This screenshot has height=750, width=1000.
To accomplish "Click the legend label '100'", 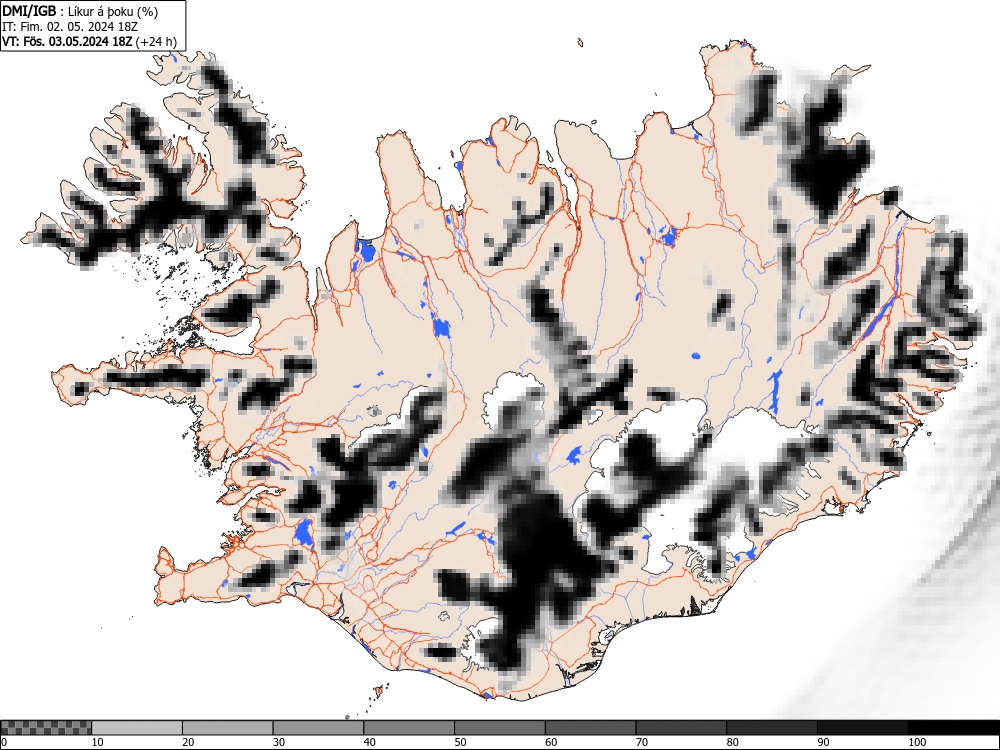I will click(916, 742).
